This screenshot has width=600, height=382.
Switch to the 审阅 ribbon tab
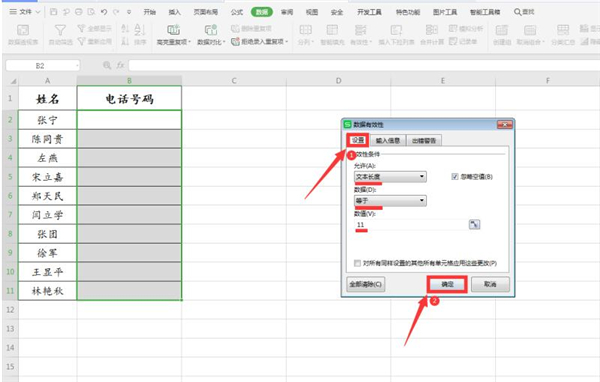click(287, 12)
